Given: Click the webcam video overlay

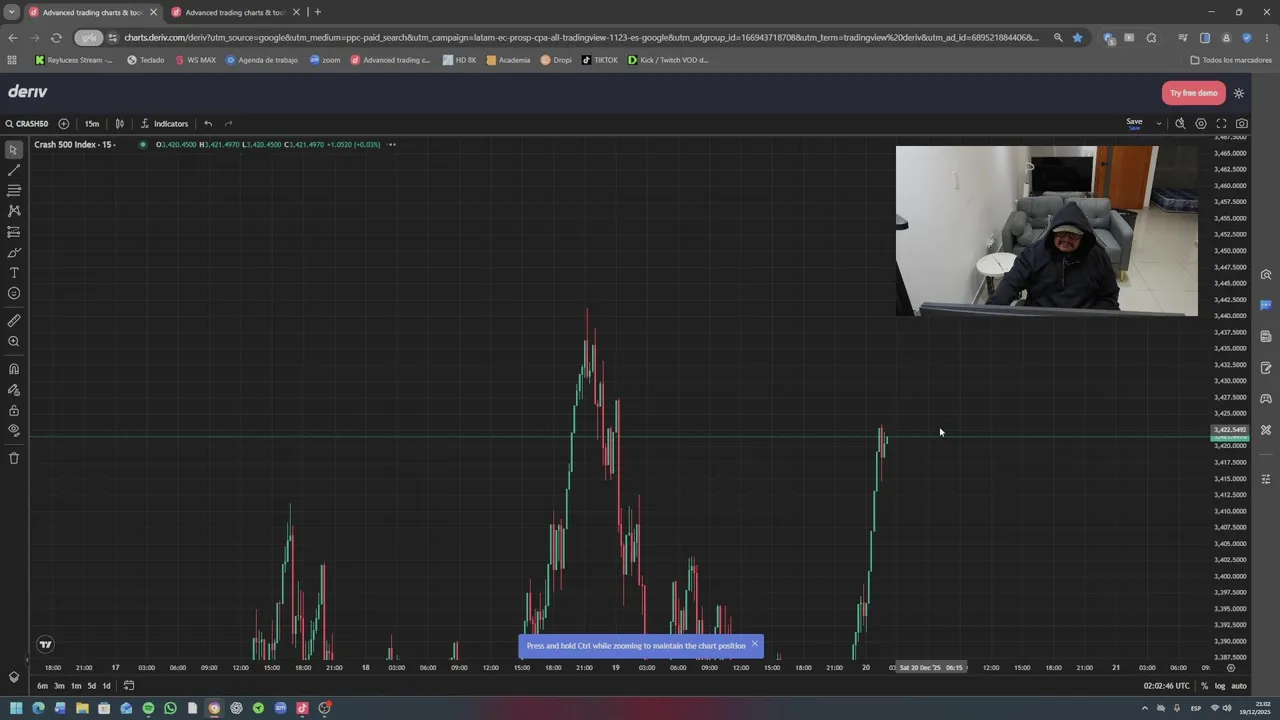Looking at the screenshot, I should (1046, 231).
